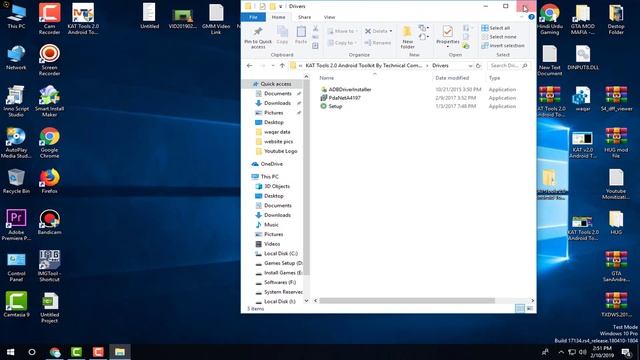The width and height of the screenshot is (640, 360).
Task: Select the PdaNetA4197 file
Action: (344, 98)
